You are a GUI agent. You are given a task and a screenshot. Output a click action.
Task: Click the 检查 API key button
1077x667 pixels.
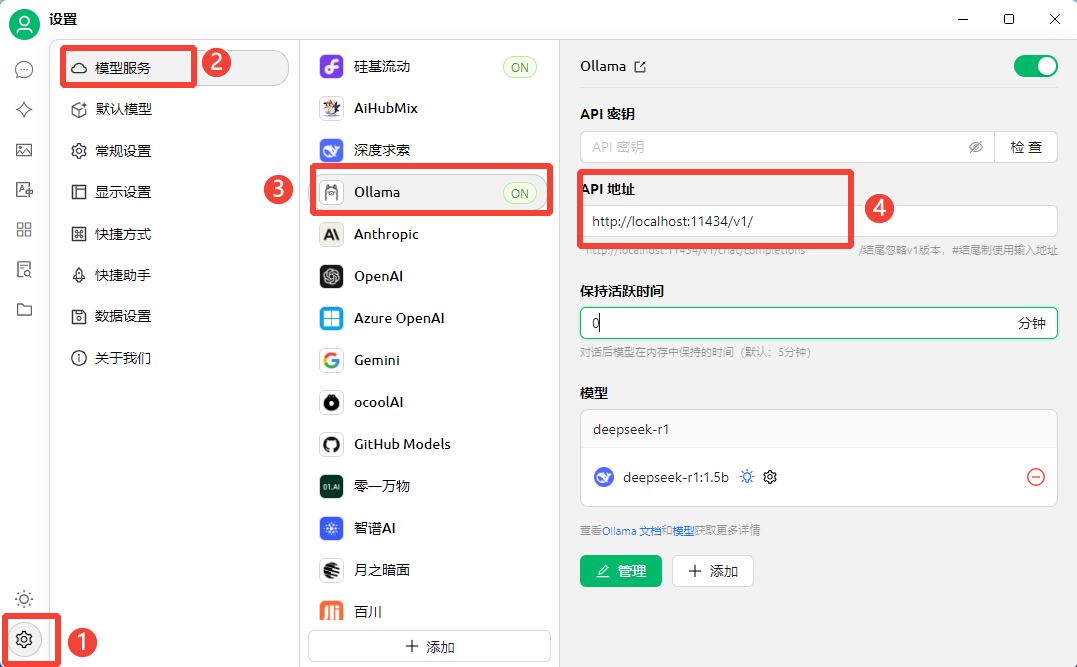pyautogui.click(x=1025, y=147)
